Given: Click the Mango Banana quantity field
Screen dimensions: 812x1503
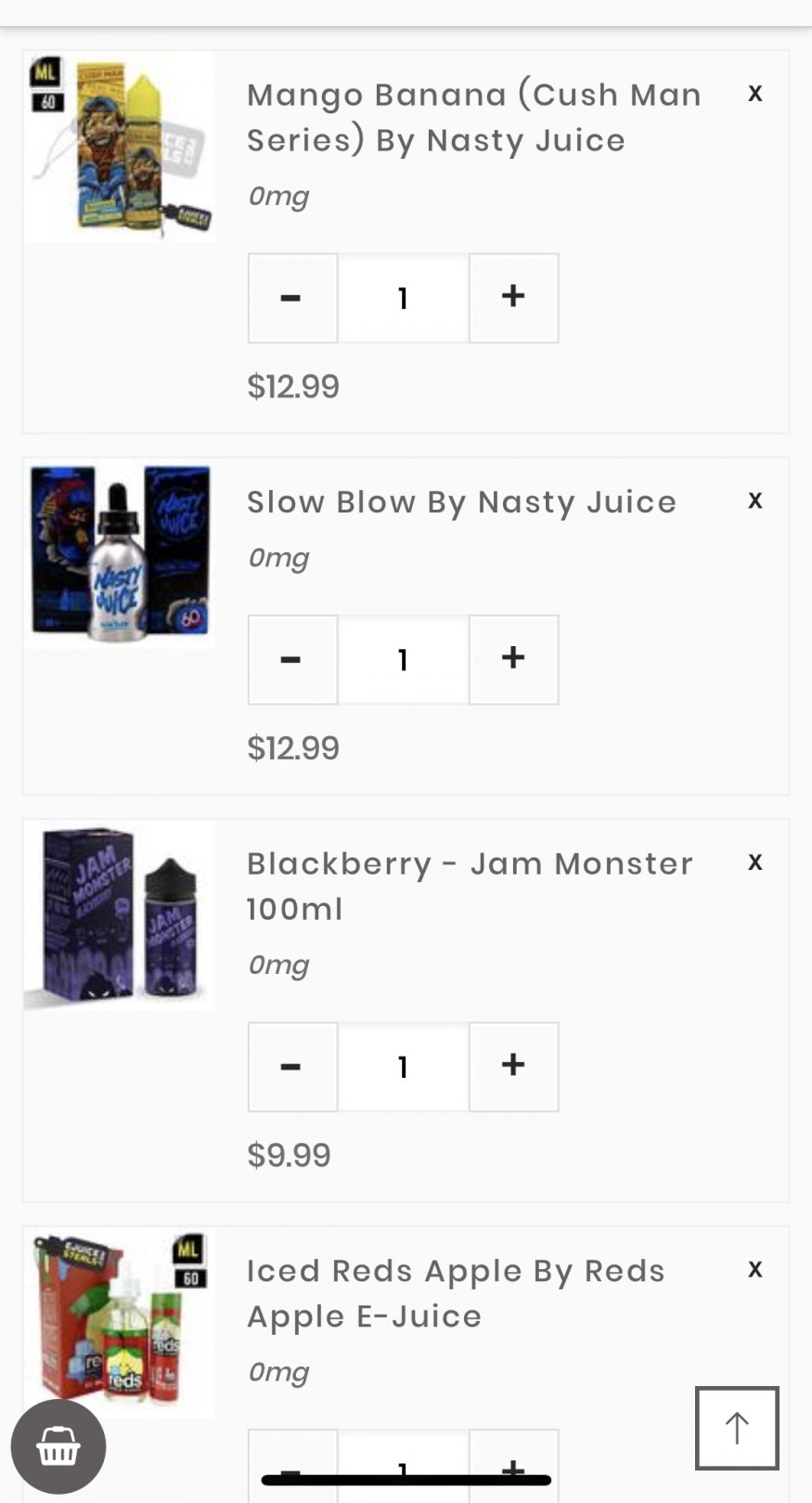Looking at the screenshot, I should click(403, 298).
